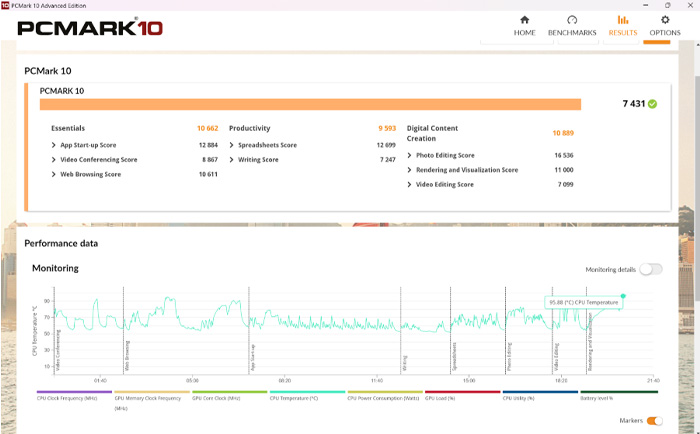This screenshot has width=700, height=434.
Task: Click the Digital Content Creation heading
Action: (432, 134)
